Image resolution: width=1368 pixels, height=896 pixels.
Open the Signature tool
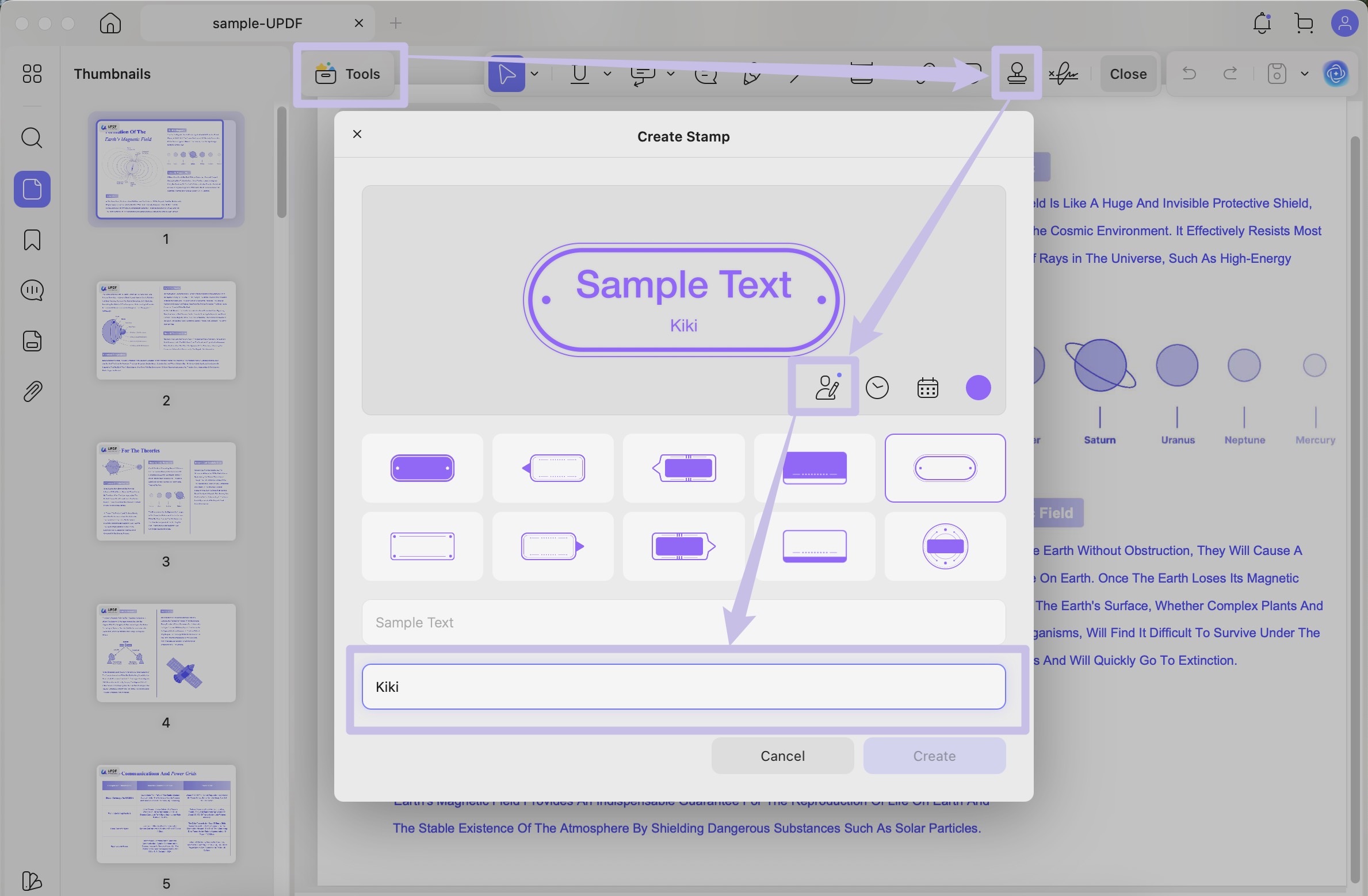(x=1063, y=74)
